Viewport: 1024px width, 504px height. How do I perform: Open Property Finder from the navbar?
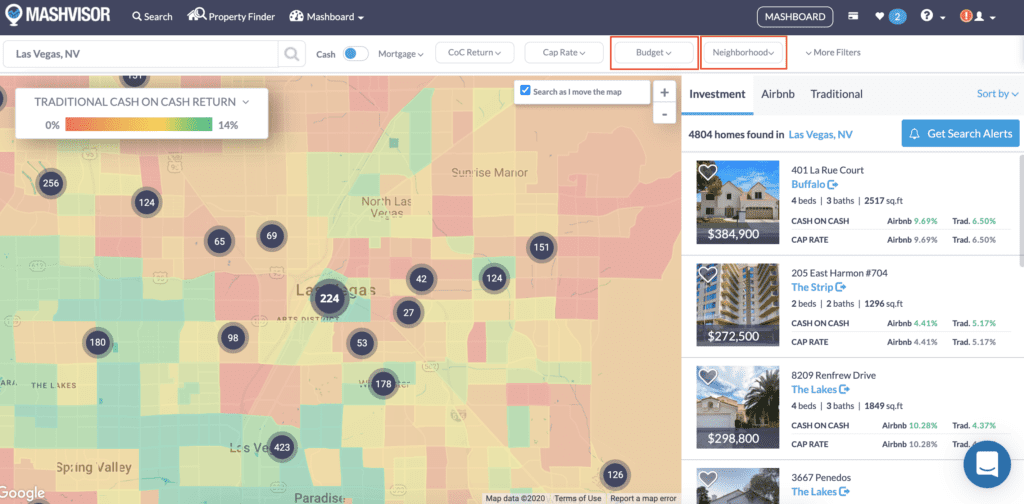pyautogui.click(x=231, y=16)
